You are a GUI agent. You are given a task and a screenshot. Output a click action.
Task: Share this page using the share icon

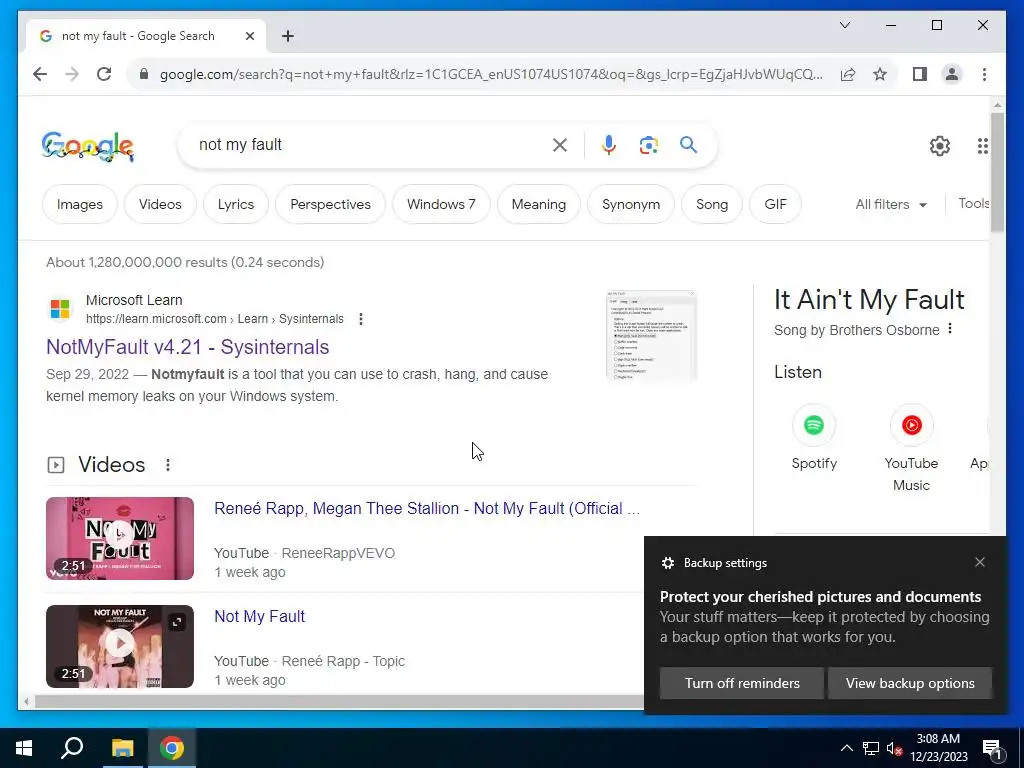(x=848, y=74)
